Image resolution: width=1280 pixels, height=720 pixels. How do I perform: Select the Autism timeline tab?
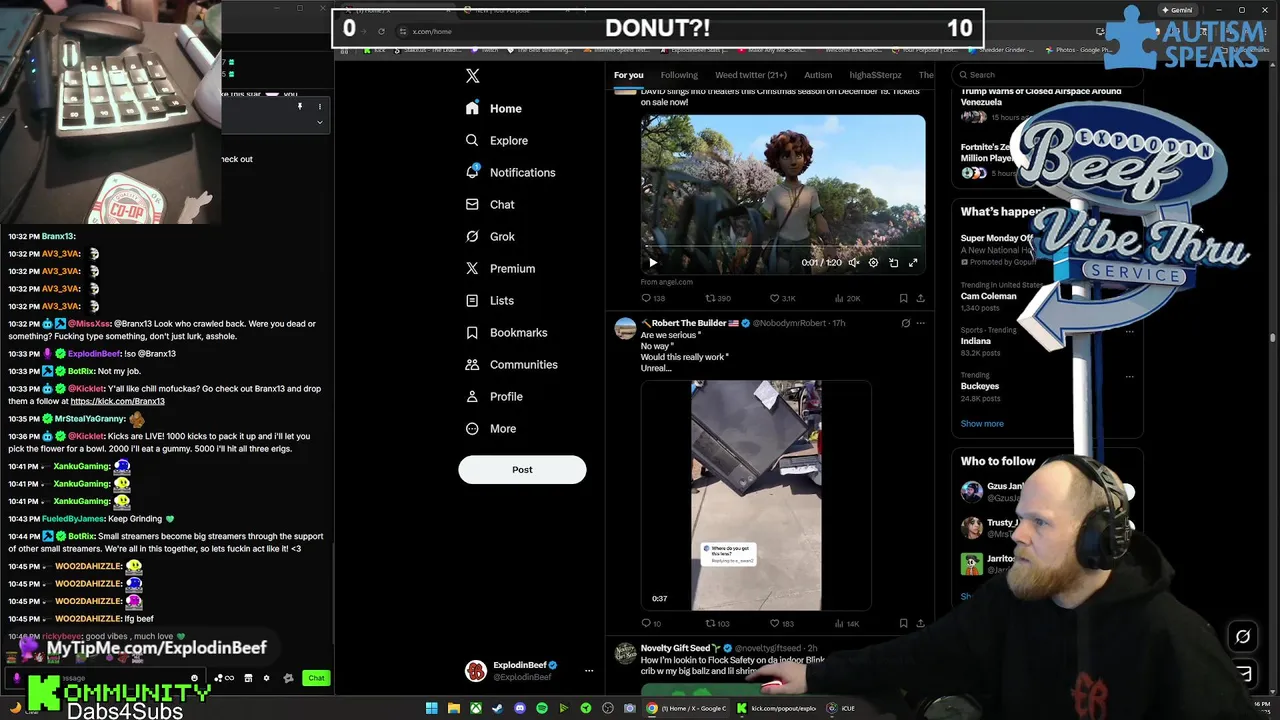pos(818,75)
